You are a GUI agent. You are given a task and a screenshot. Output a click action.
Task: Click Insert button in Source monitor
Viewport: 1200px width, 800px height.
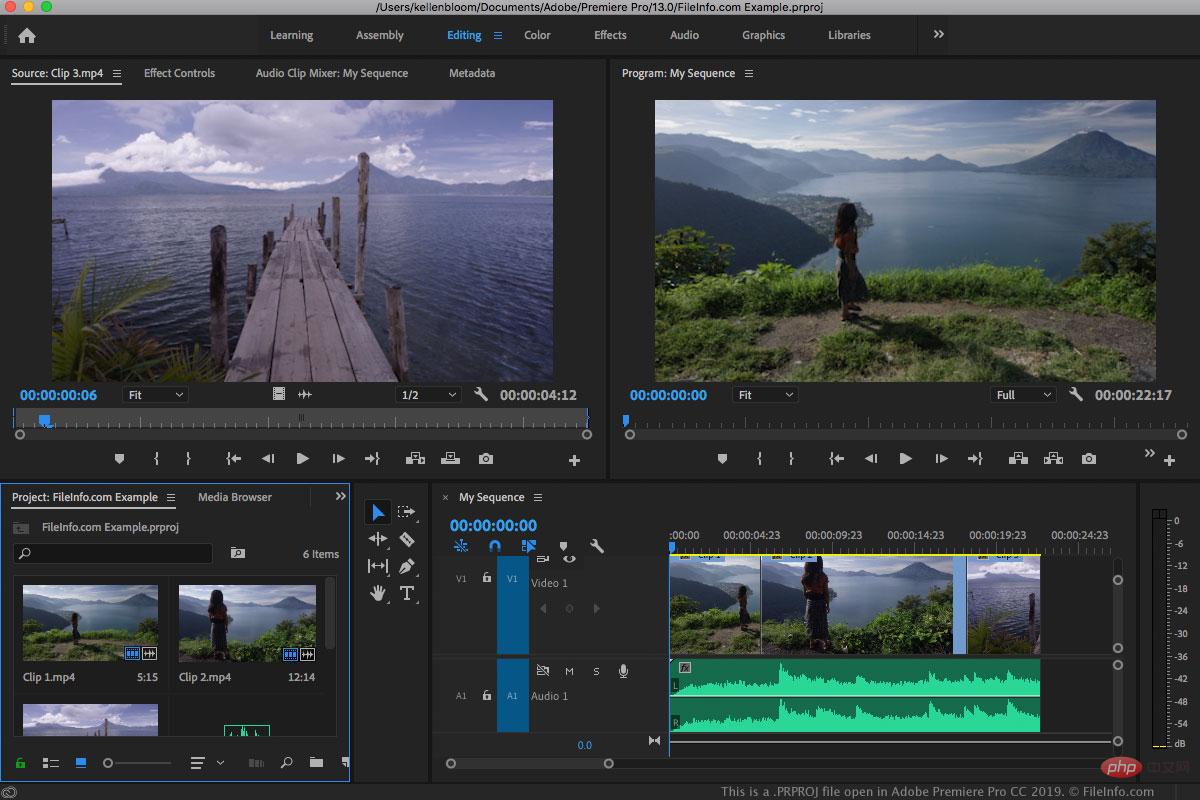[x=415, y=459]
